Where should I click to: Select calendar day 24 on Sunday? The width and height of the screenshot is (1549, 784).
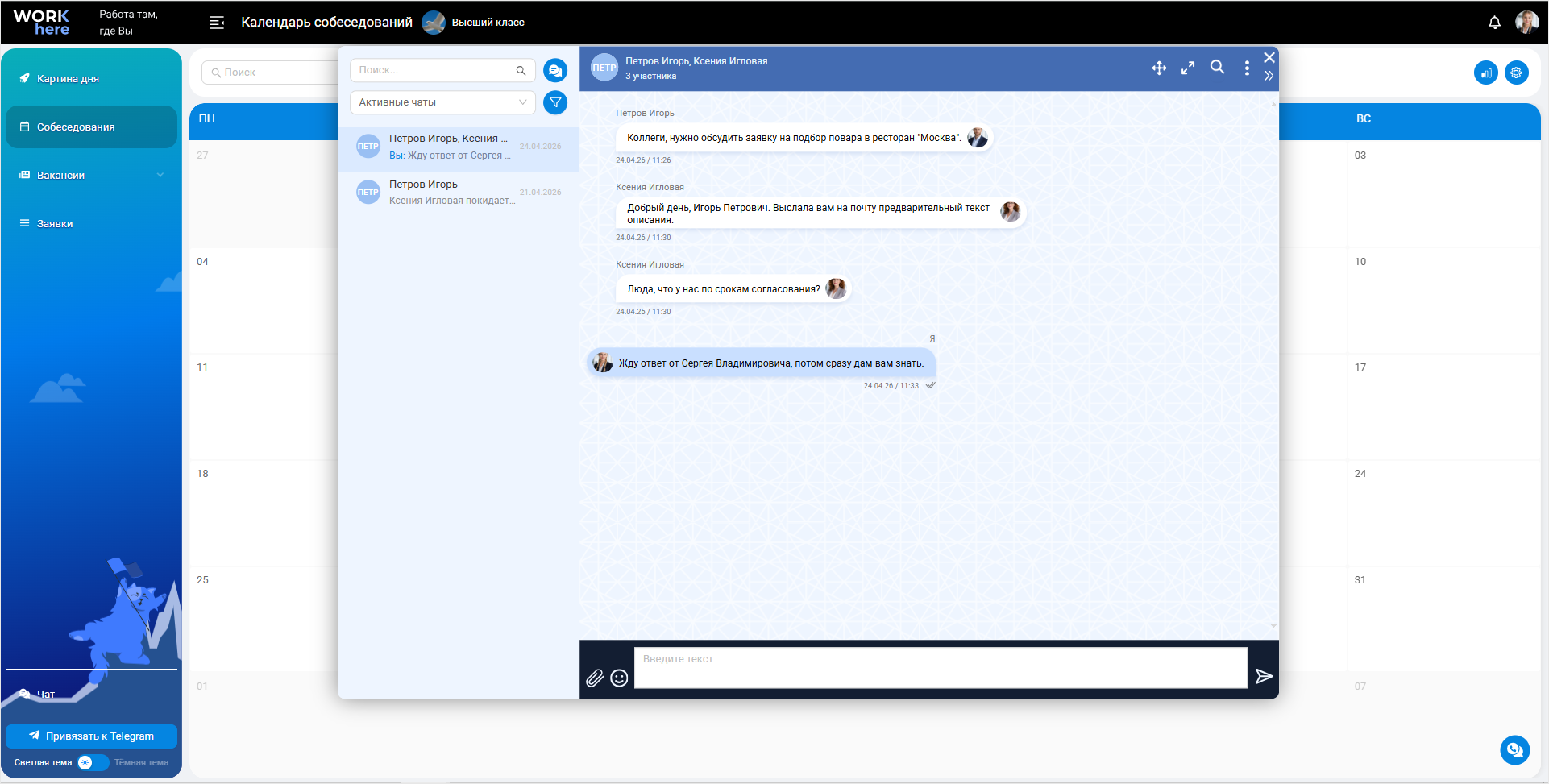1360,474
